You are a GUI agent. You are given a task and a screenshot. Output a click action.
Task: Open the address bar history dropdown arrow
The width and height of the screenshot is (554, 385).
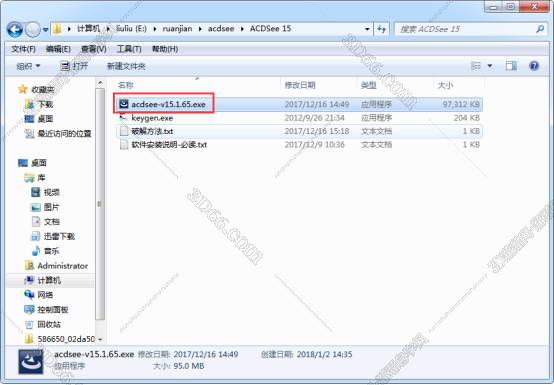click(367, 29)
